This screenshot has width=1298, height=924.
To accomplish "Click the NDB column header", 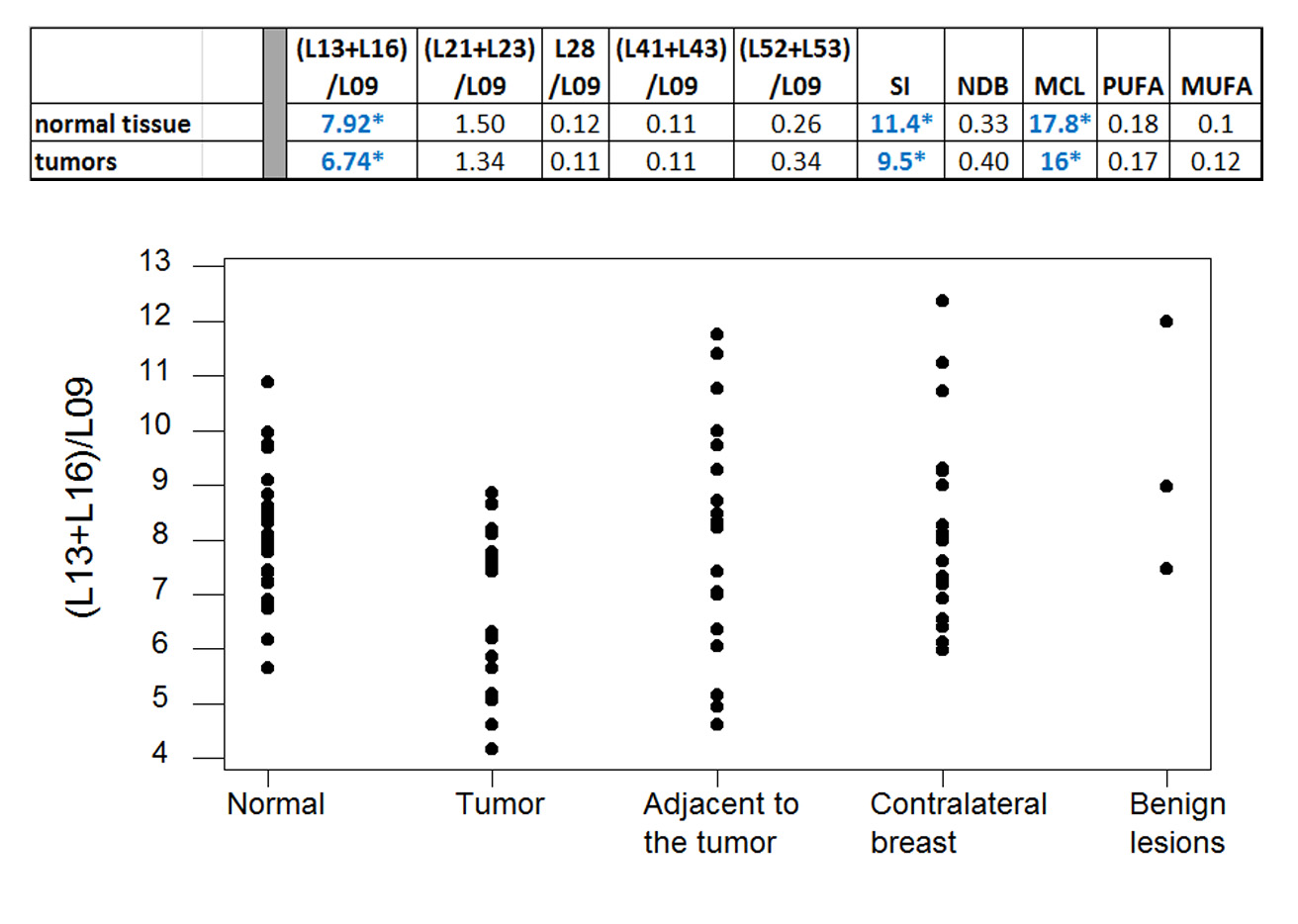I will [x=982, y=86].
